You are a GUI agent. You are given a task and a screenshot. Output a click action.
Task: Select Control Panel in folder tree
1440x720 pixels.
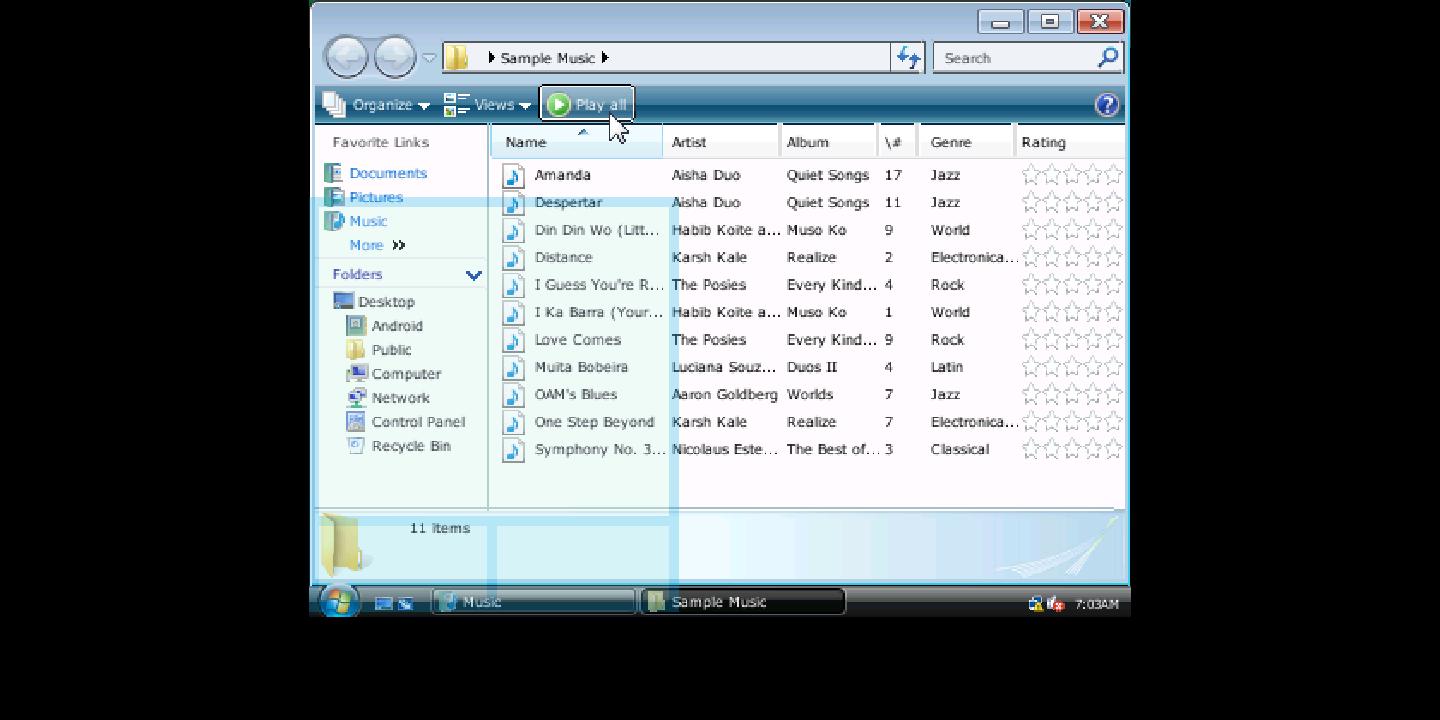[x=417, y=422]
